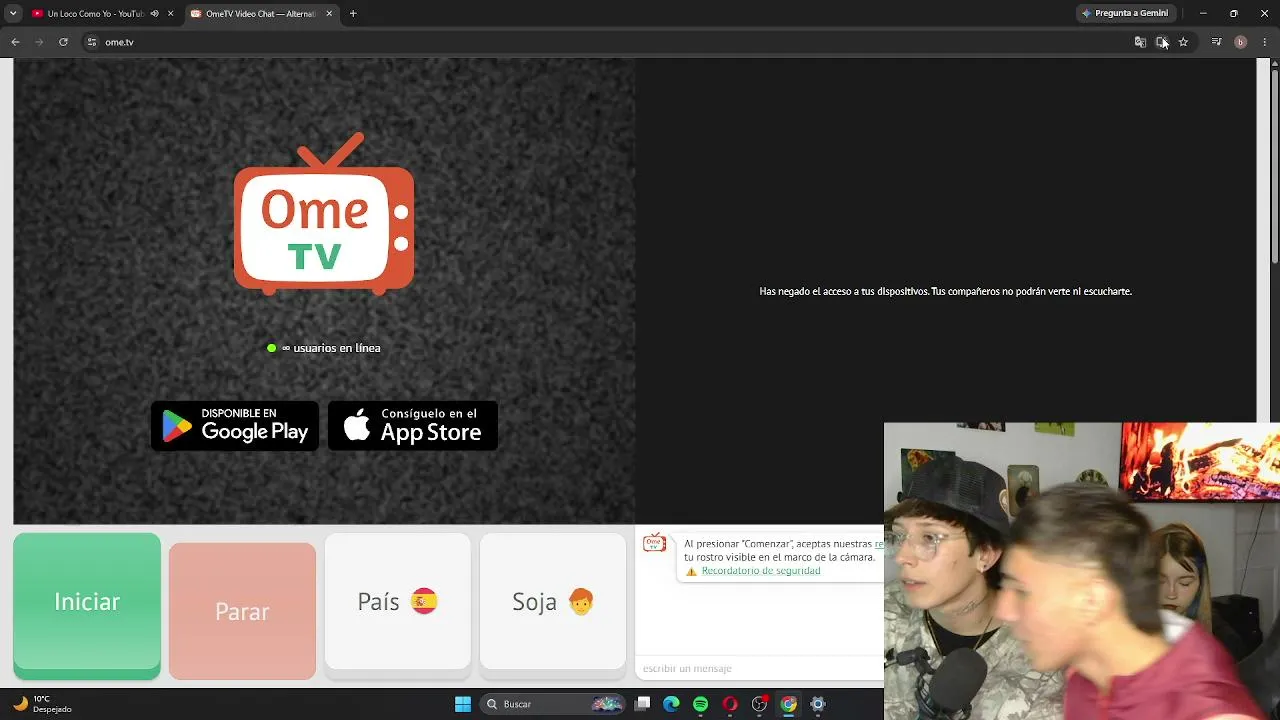
Task: Open Task View on the taskbar
Action: point(643,704)
